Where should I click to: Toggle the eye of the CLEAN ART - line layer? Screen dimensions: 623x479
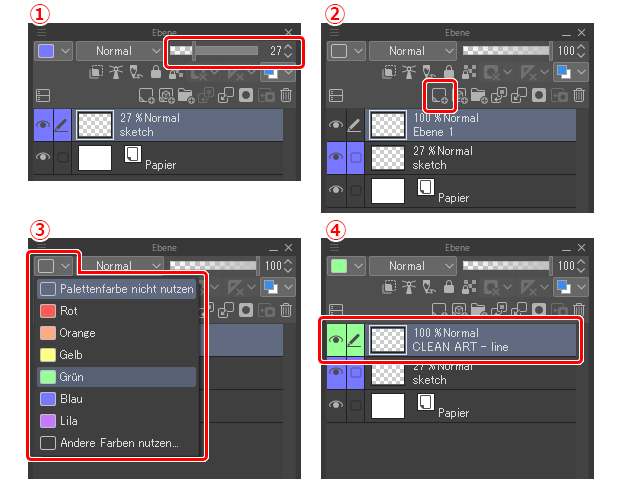(336, 340)
